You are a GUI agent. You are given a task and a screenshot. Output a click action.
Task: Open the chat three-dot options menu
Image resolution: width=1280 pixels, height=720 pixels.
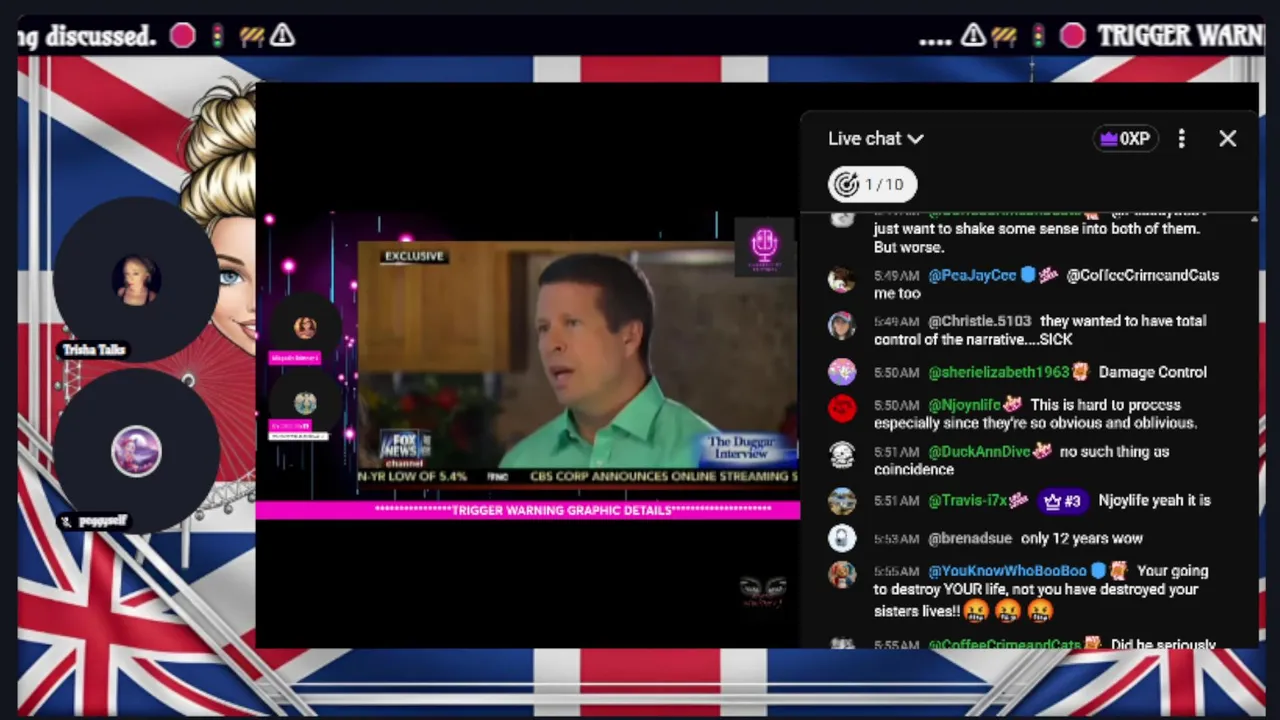tap(1181, 139)
